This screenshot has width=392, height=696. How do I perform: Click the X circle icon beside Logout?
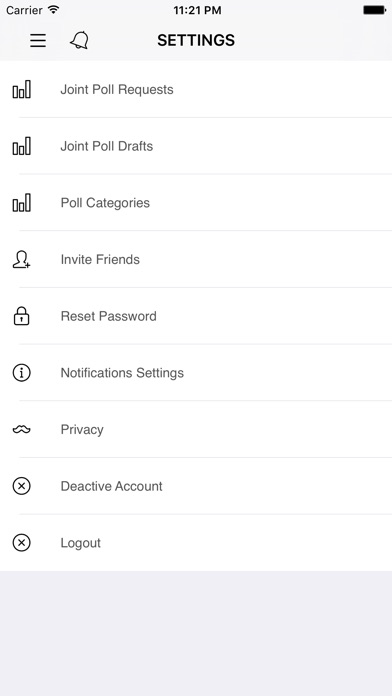coord(21,543)
